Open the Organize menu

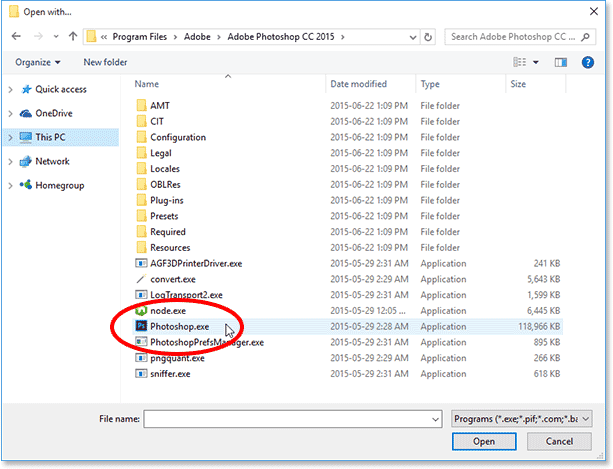(38, 62)
